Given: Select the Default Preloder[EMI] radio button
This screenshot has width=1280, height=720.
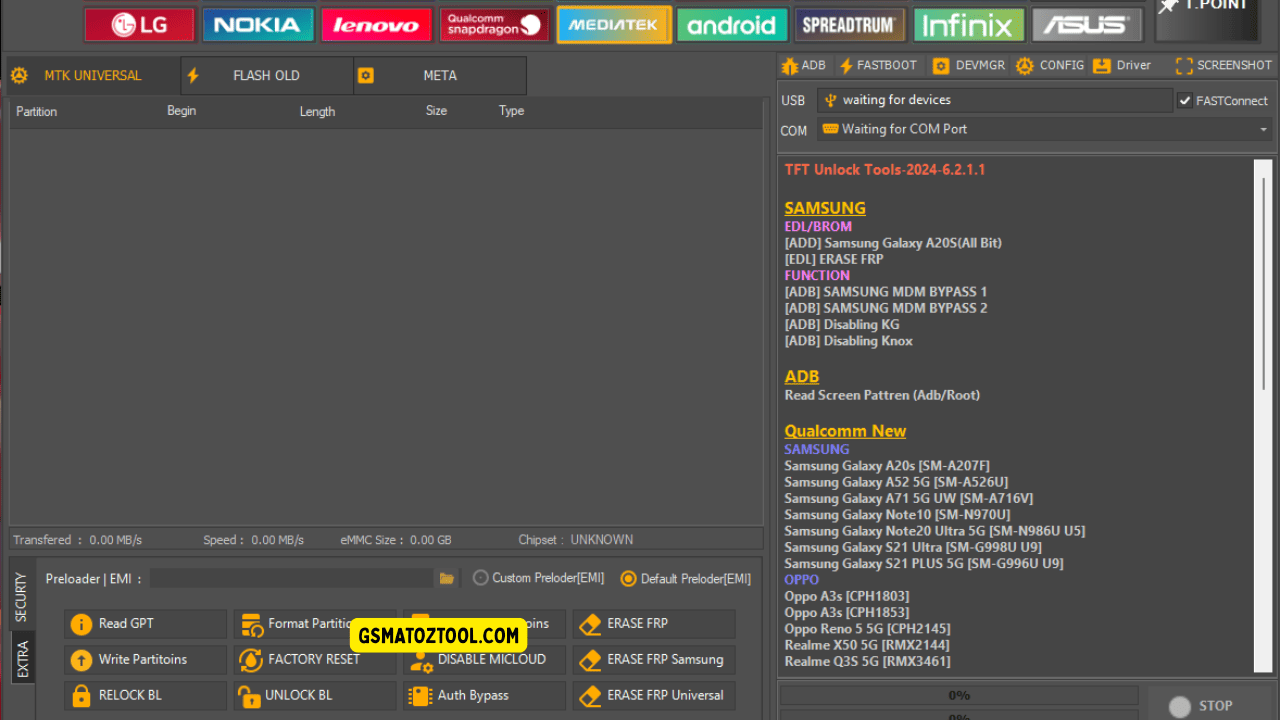Looking at the screenshot, I should (628, 578).
